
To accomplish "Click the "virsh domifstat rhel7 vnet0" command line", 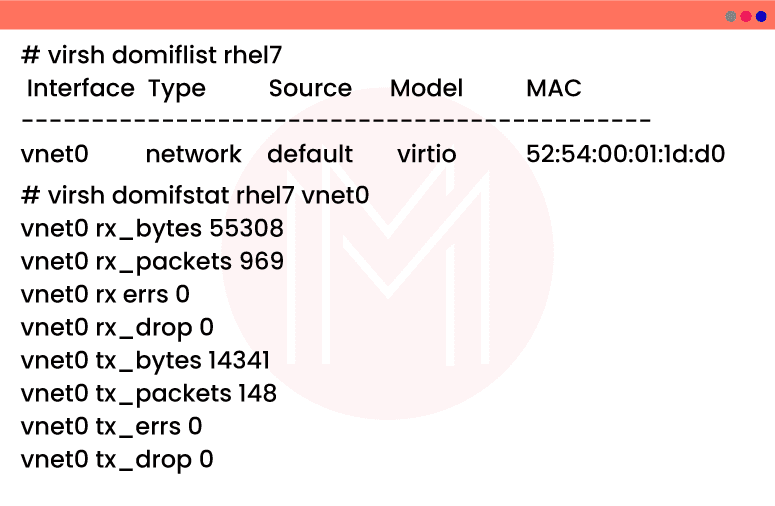I will click(195, 195).
